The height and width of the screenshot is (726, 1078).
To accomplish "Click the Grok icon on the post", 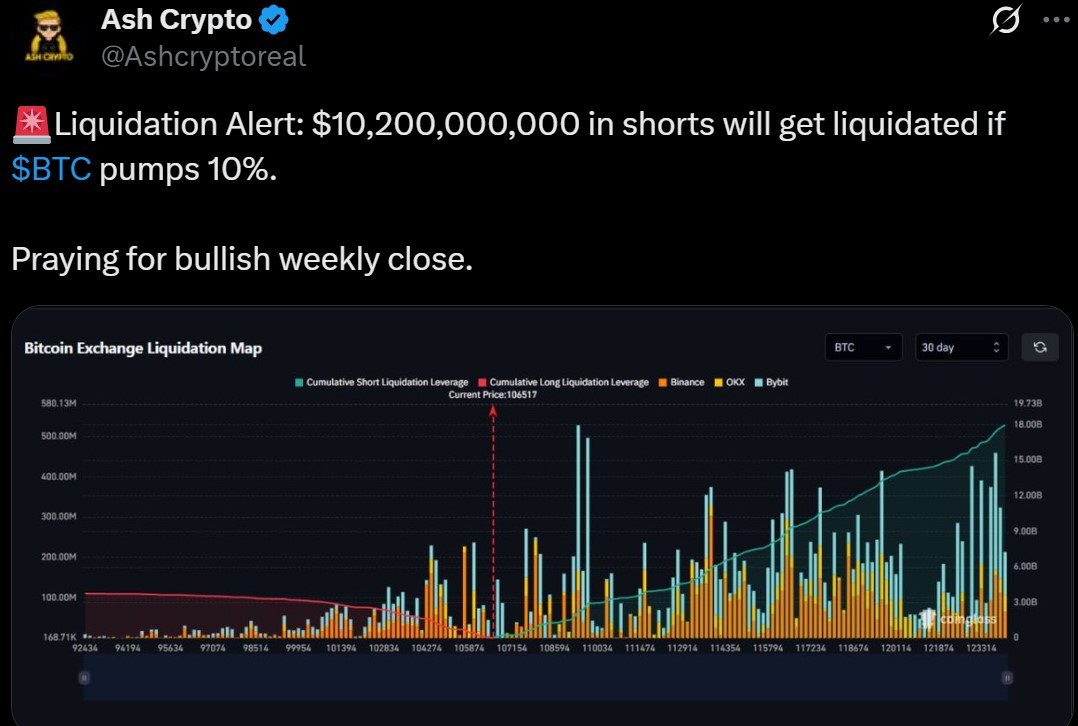I will 1002,22.
